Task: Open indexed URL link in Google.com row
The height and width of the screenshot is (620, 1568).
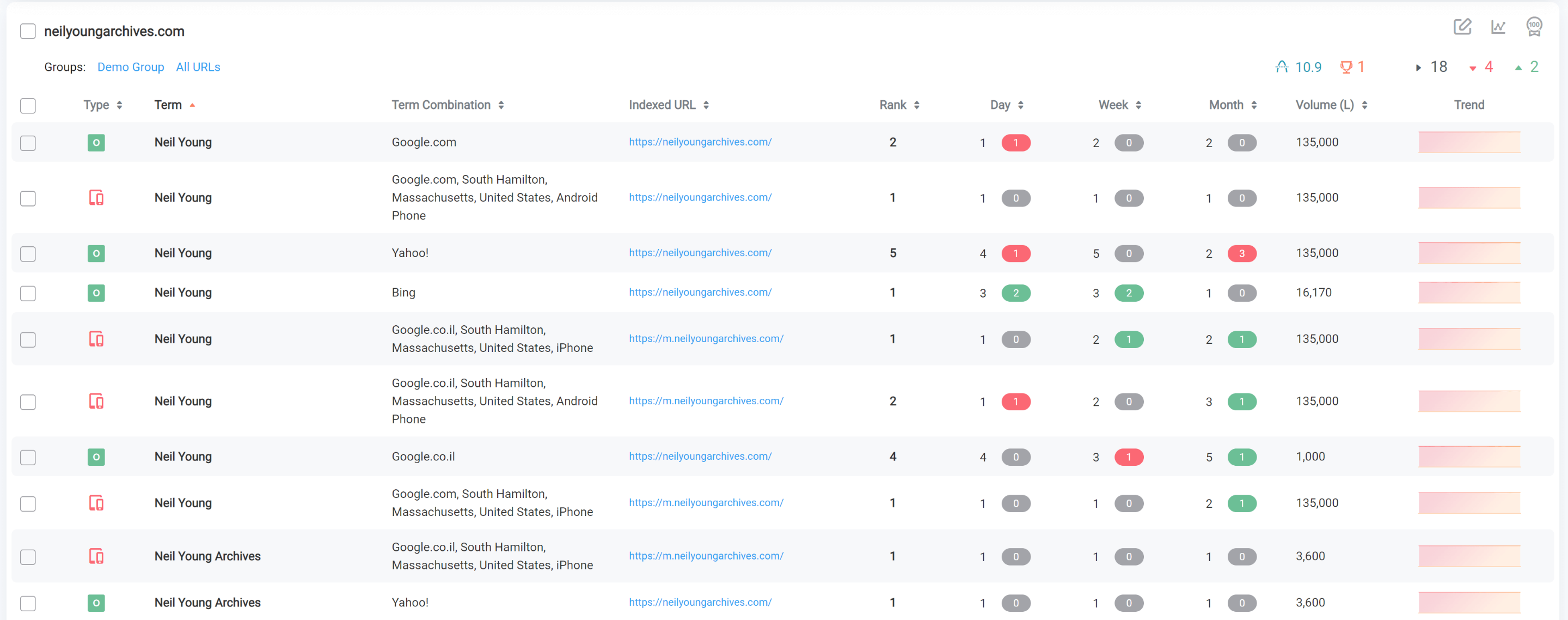Action: [700, 142]
